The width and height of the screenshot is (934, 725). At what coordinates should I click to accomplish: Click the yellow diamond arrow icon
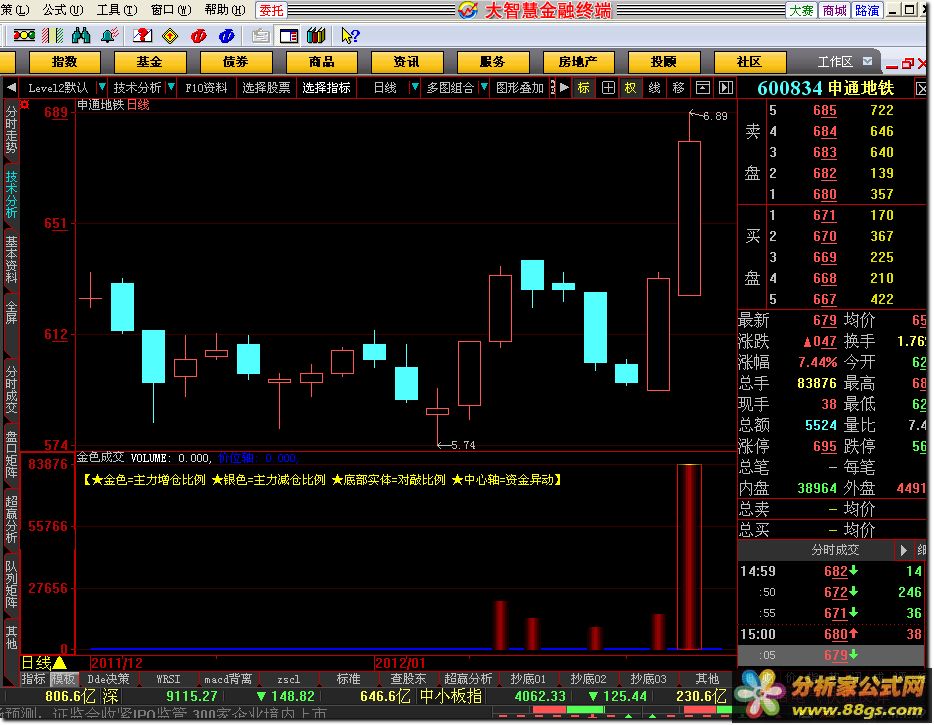click(x=170, y=36)
